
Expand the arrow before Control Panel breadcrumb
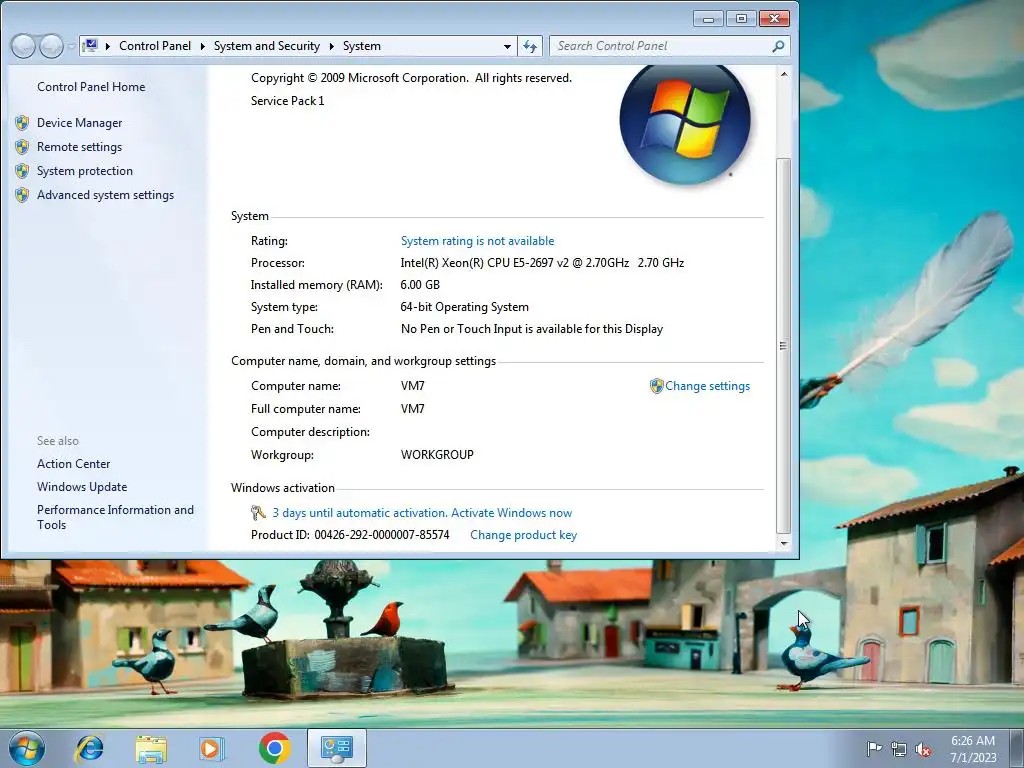(108, 46)
